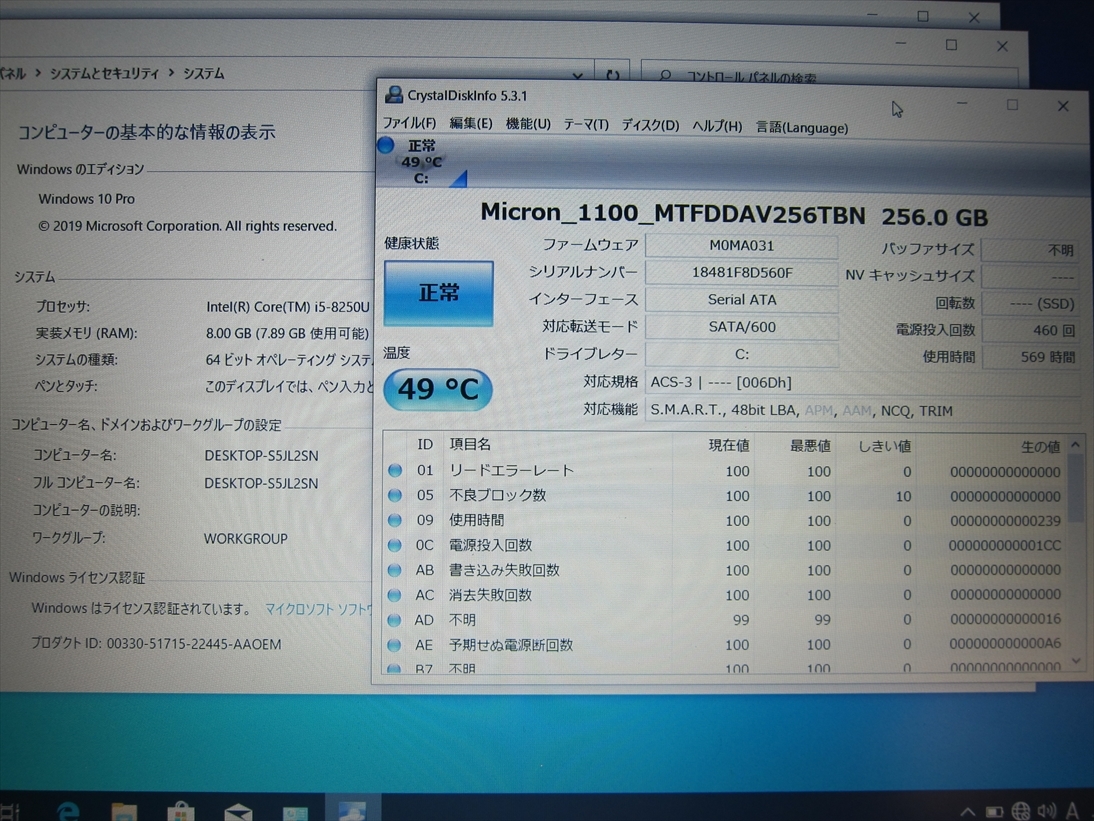Open the Mail app from the taskbar
Viewport: 1094px width, 821px height.
point(238,812)
